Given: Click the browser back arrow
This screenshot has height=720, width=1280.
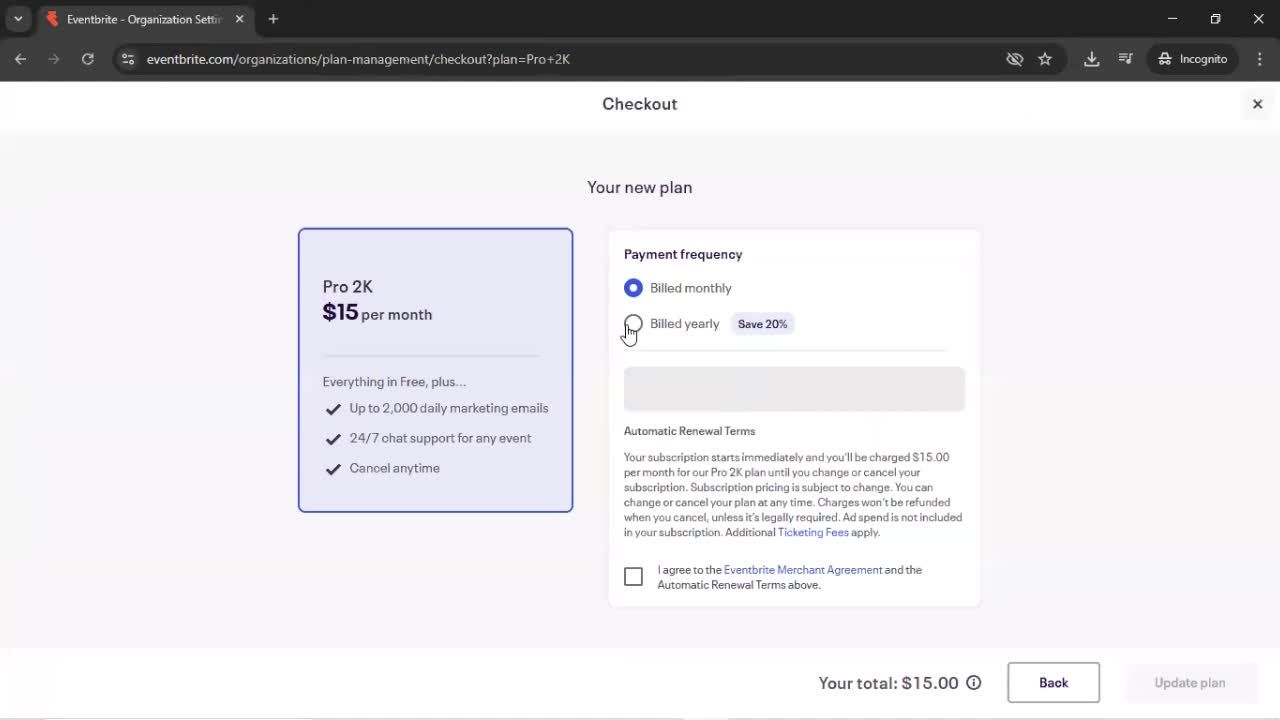Looking at the screenshot, I should tap(20, 59).
